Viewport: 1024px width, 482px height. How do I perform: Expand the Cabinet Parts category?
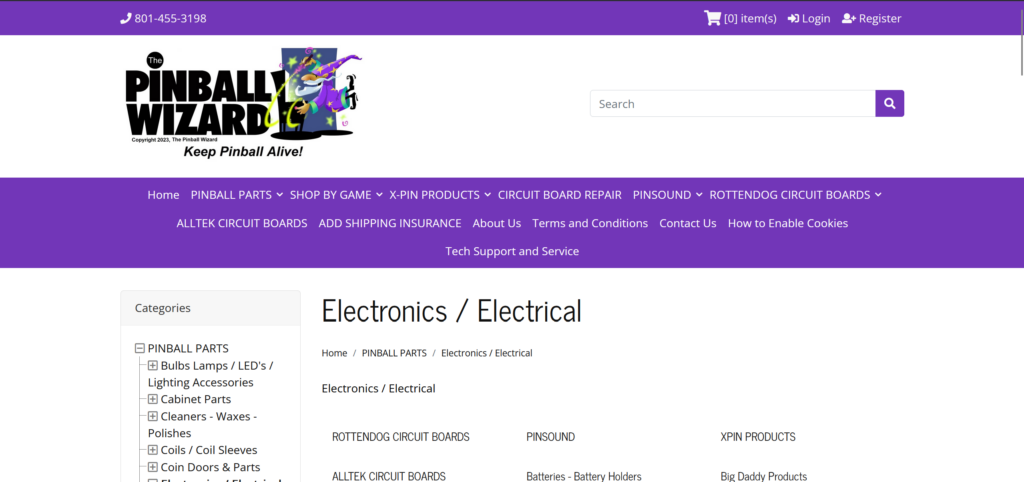click(153, 399)
